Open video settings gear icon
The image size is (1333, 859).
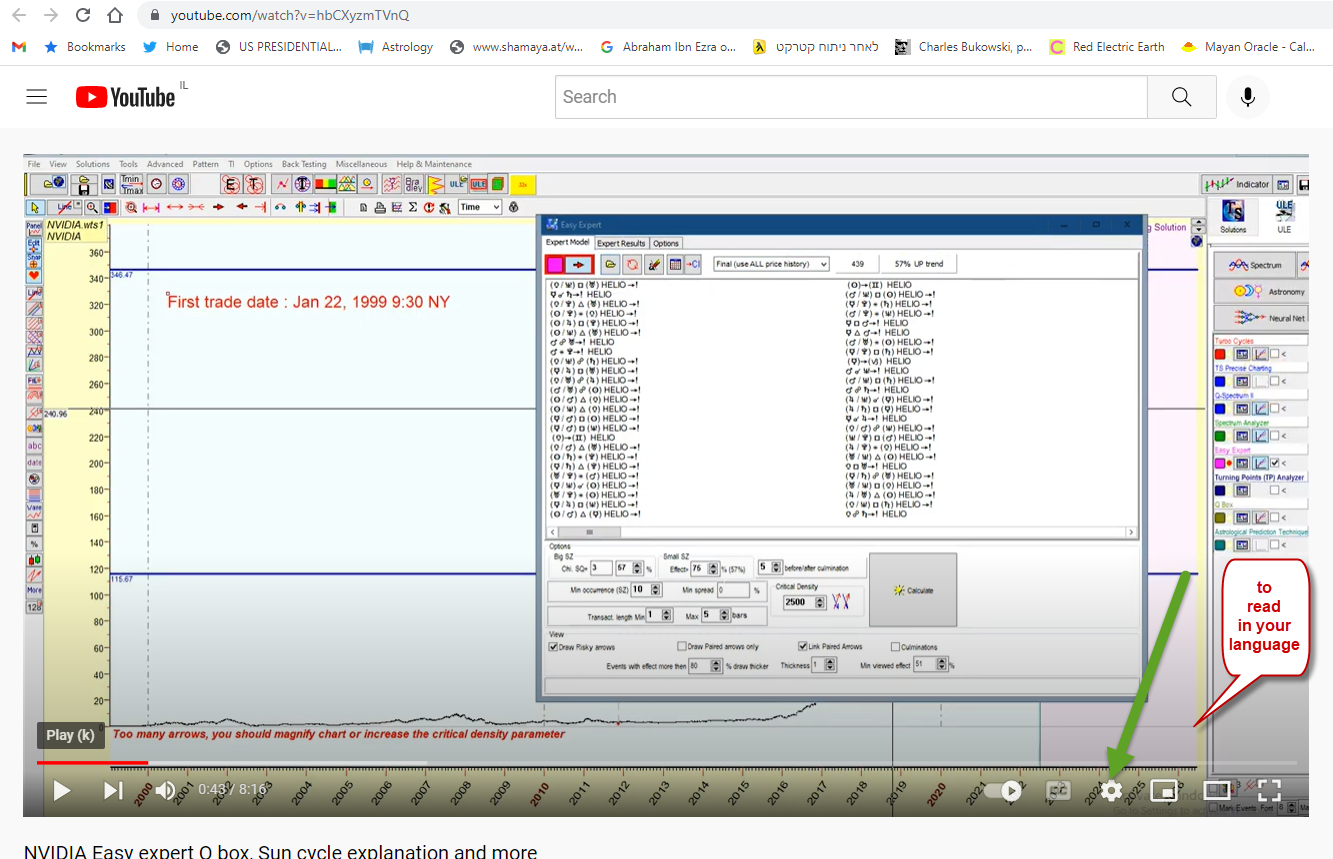1111,791
